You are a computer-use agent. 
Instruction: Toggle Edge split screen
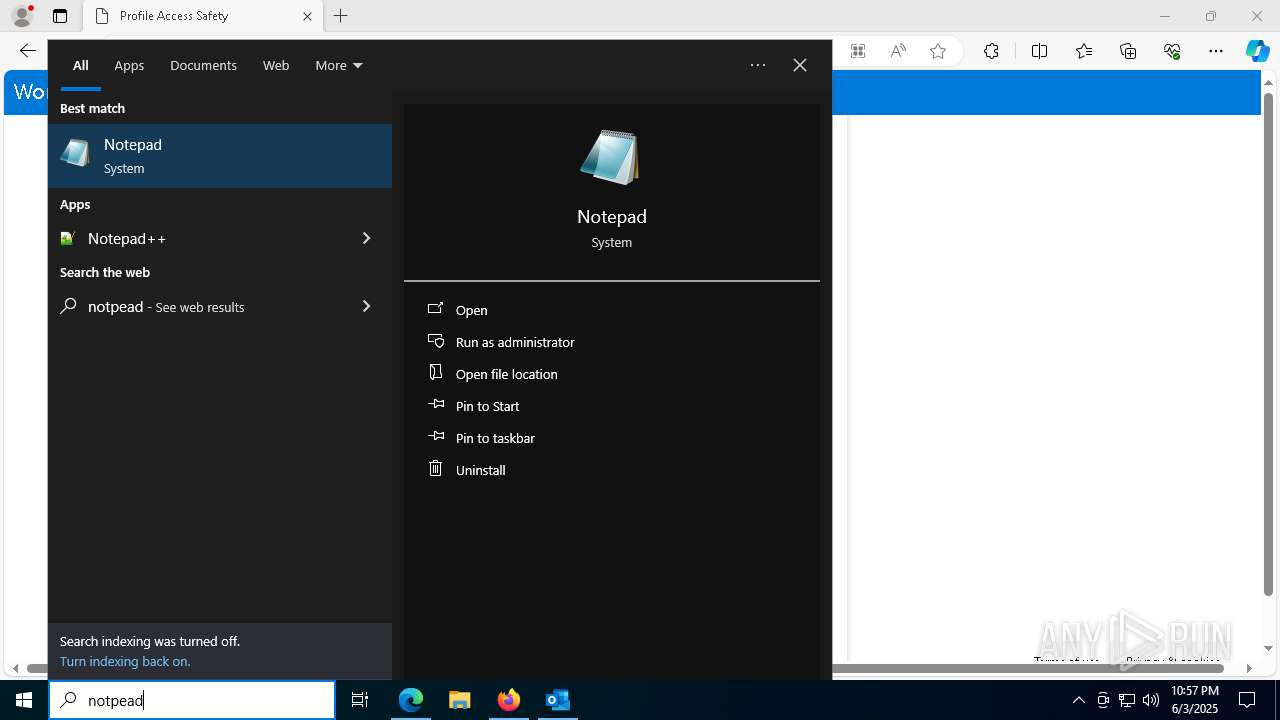click(x=1039, y=51)
